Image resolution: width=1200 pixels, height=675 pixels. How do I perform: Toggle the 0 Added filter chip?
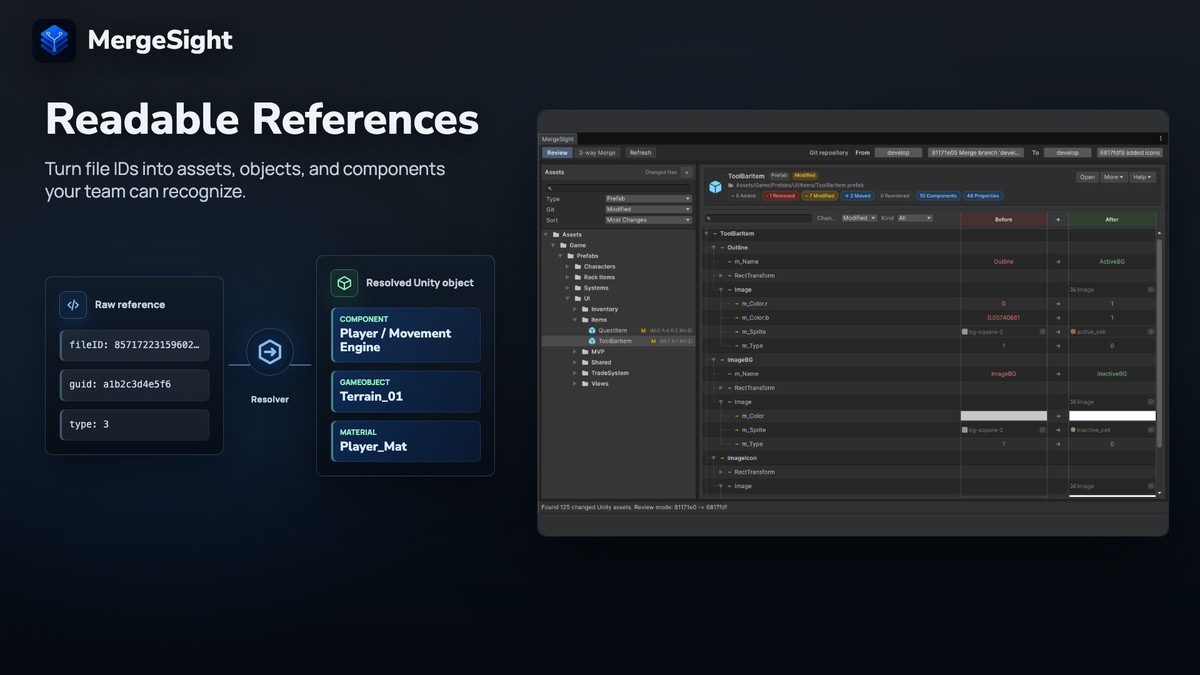[744, 196]
